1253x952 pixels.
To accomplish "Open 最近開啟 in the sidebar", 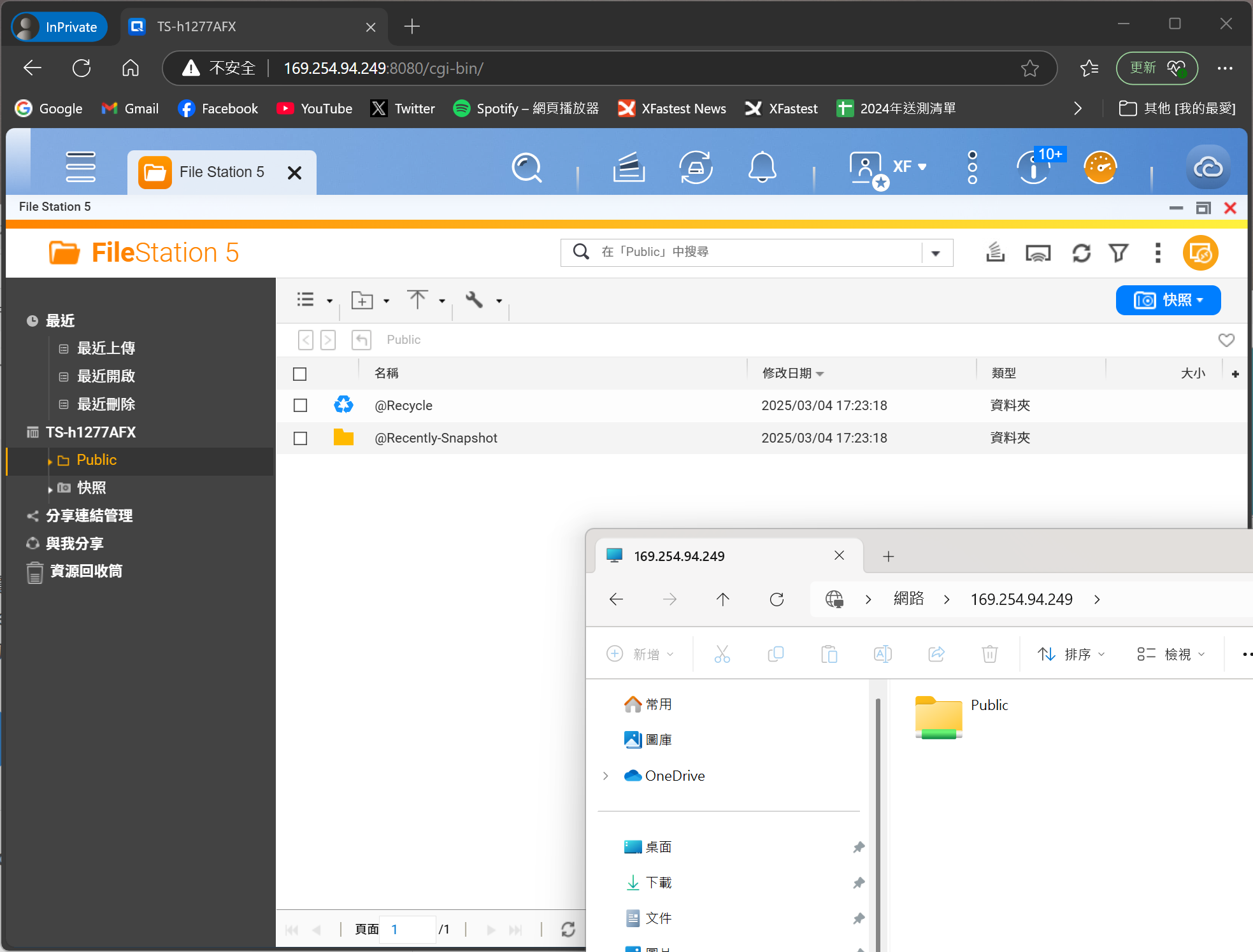I will tap(106, 376).
